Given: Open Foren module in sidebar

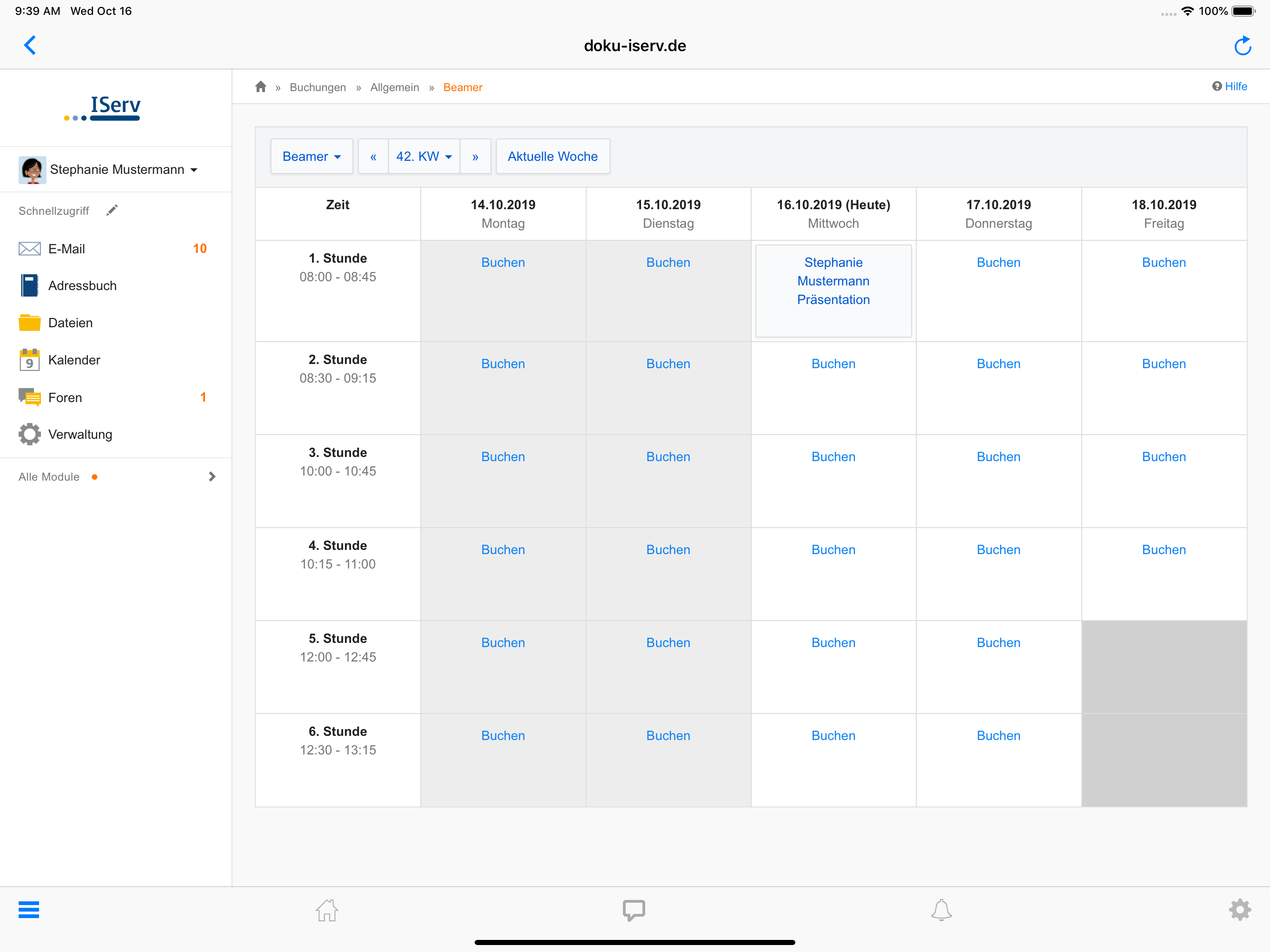Looking at the screenshot, I should tap(65, 397).
